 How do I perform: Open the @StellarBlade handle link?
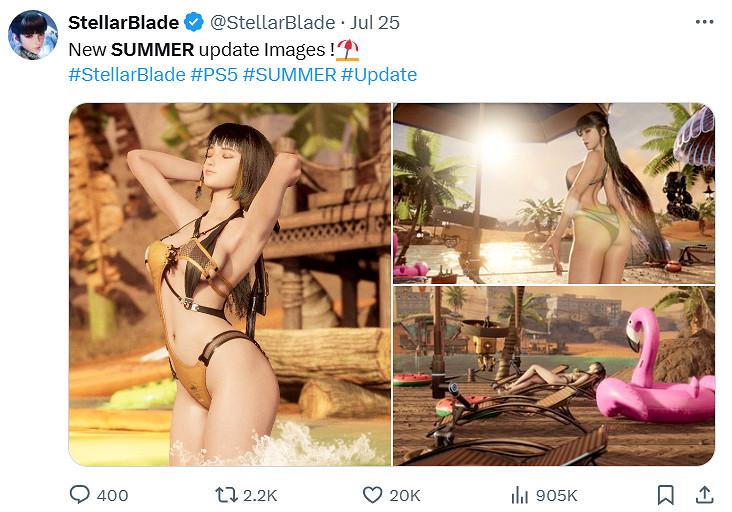tap(272, 22)
